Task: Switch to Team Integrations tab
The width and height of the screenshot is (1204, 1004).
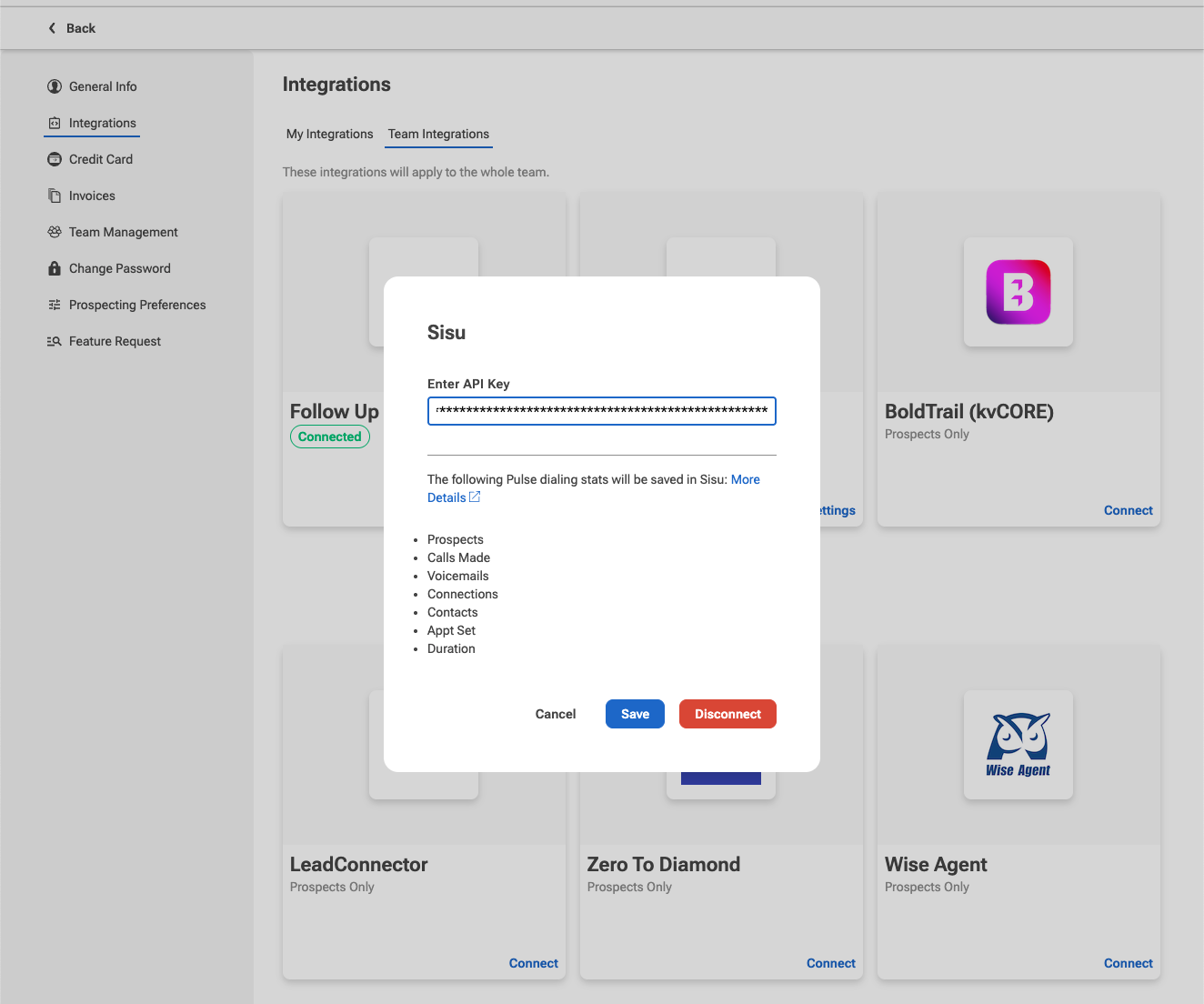Action: tap(438, 134)
